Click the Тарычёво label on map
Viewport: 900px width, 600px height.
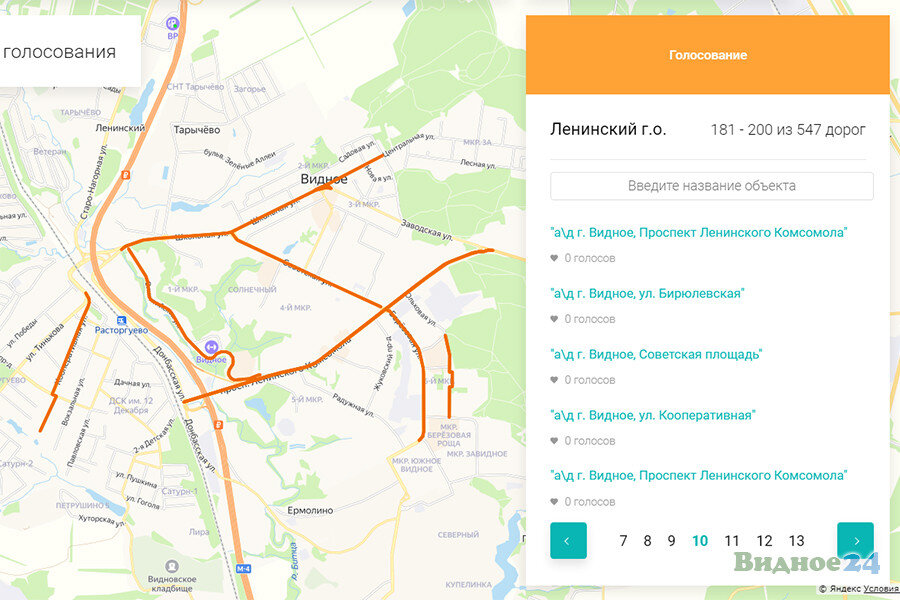(x=197, y=130)
